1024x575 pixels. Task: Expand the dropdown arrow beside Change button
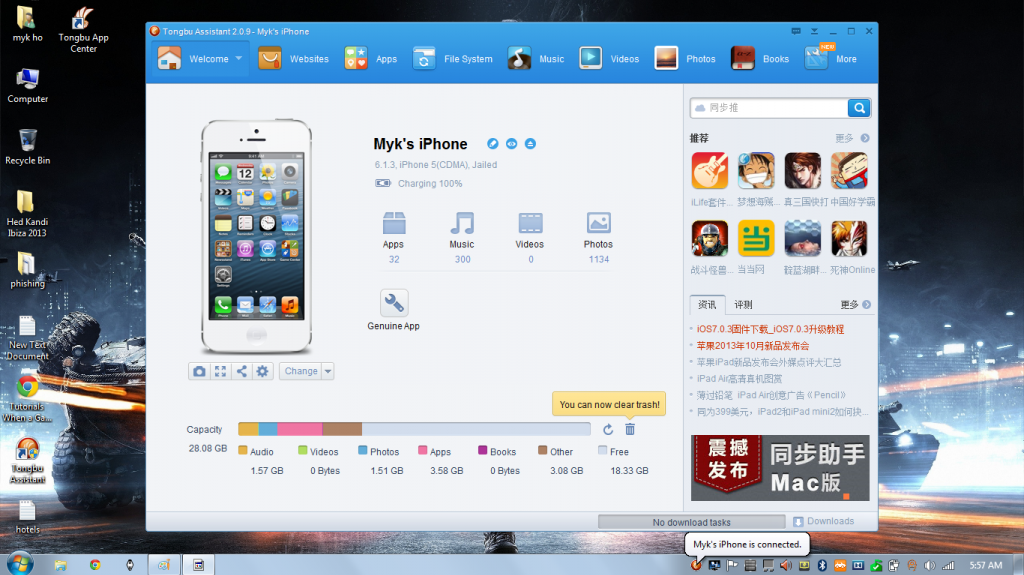click(328, 371)
